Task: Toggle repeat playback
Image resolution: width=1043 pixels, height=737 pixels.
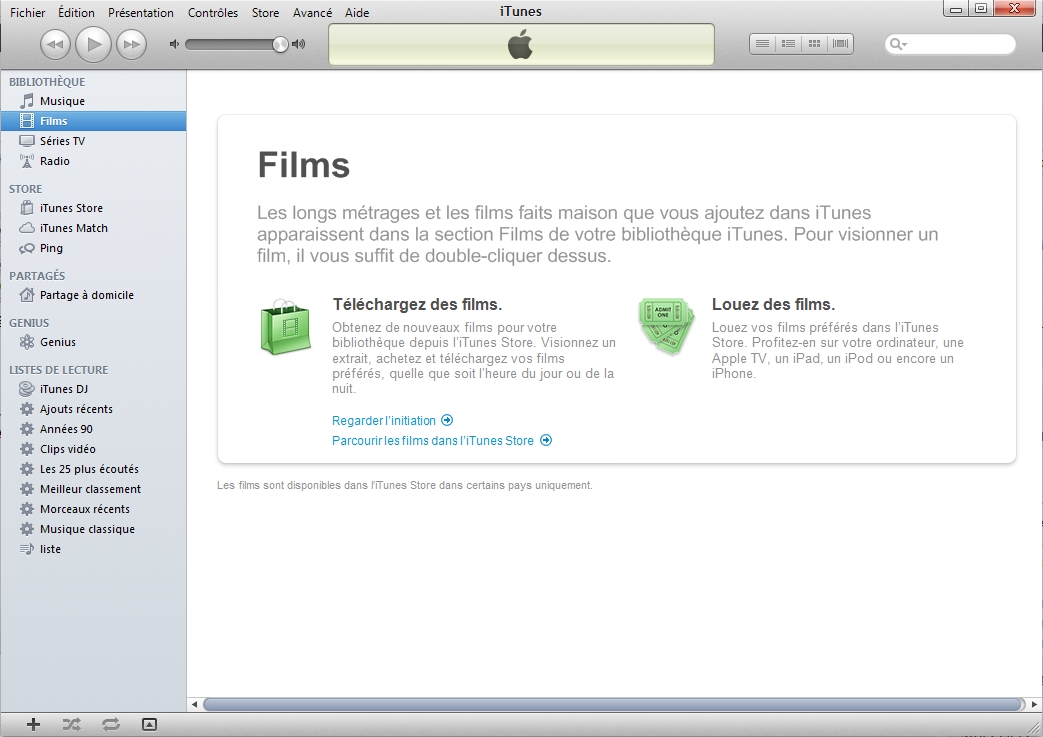Action: 110,724
